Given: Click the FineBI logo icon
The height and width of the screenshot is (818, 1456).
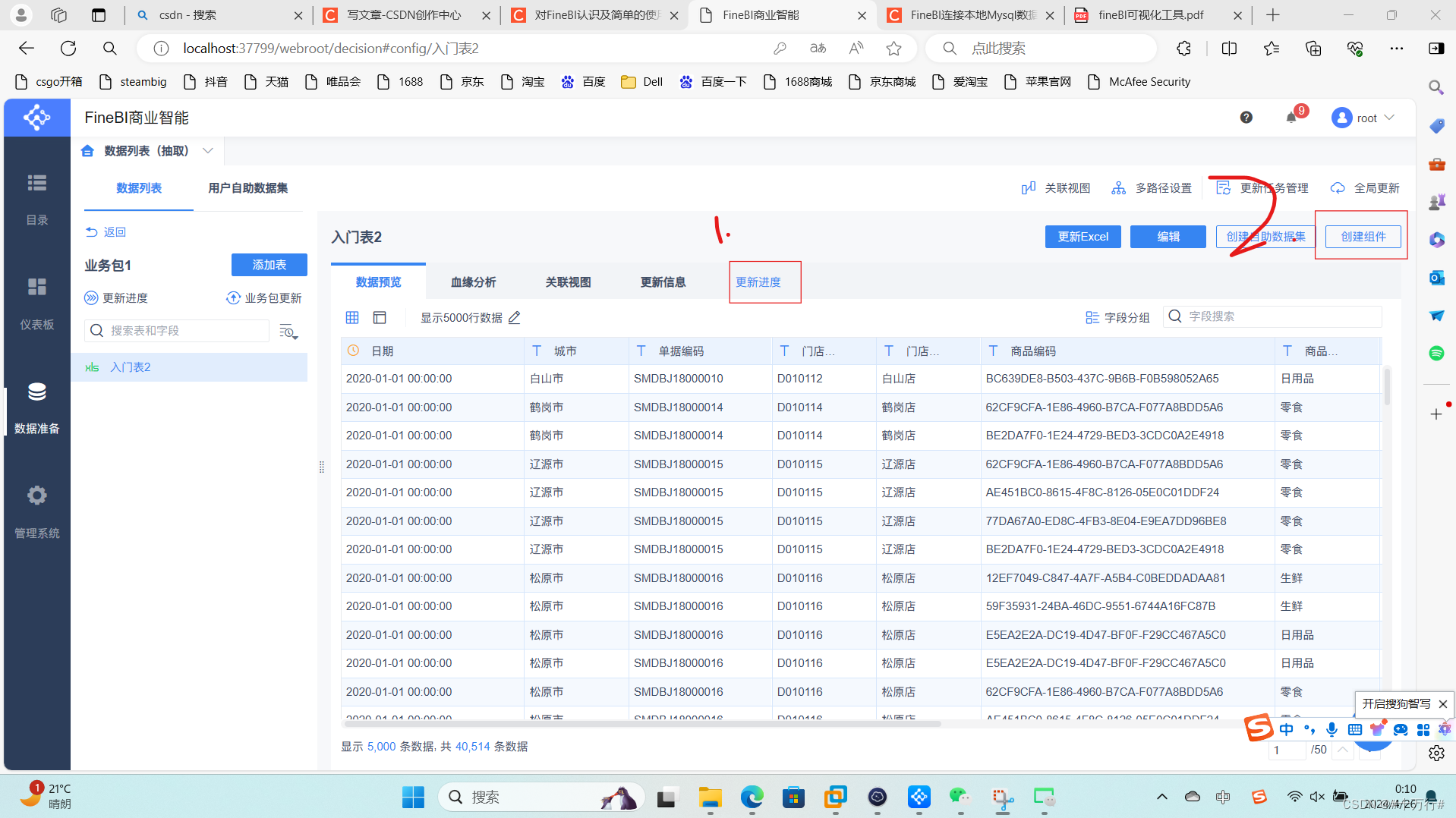Looking at the screenshot, I should coord(36,118).
